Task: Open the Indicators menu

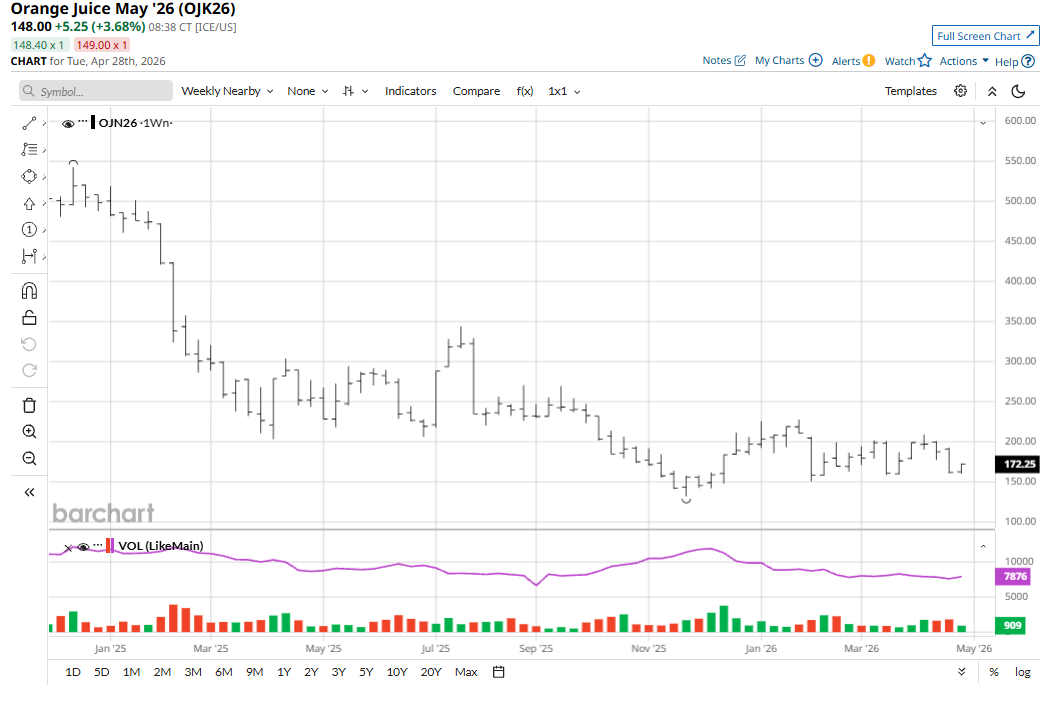Action: (x=410, y=91)
